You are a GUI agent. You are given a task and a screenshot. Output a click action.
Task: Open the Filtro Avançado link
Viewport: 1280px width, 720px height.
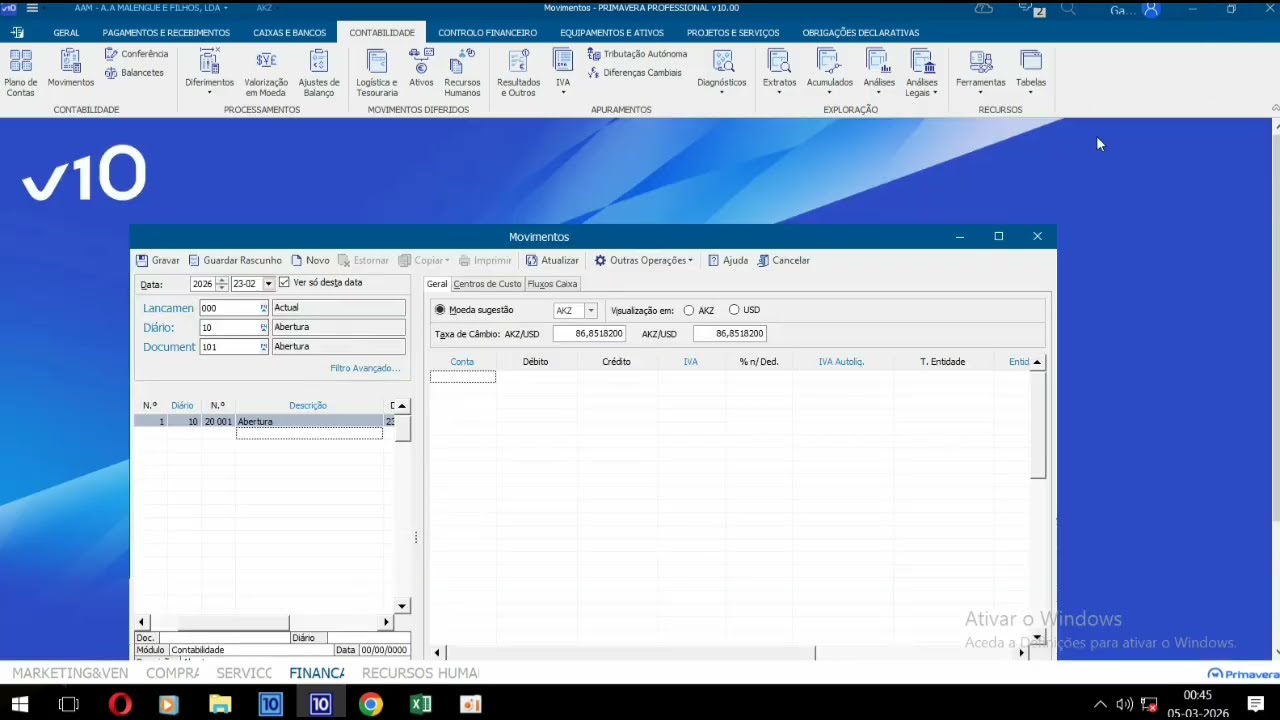[x=365, y=369]
